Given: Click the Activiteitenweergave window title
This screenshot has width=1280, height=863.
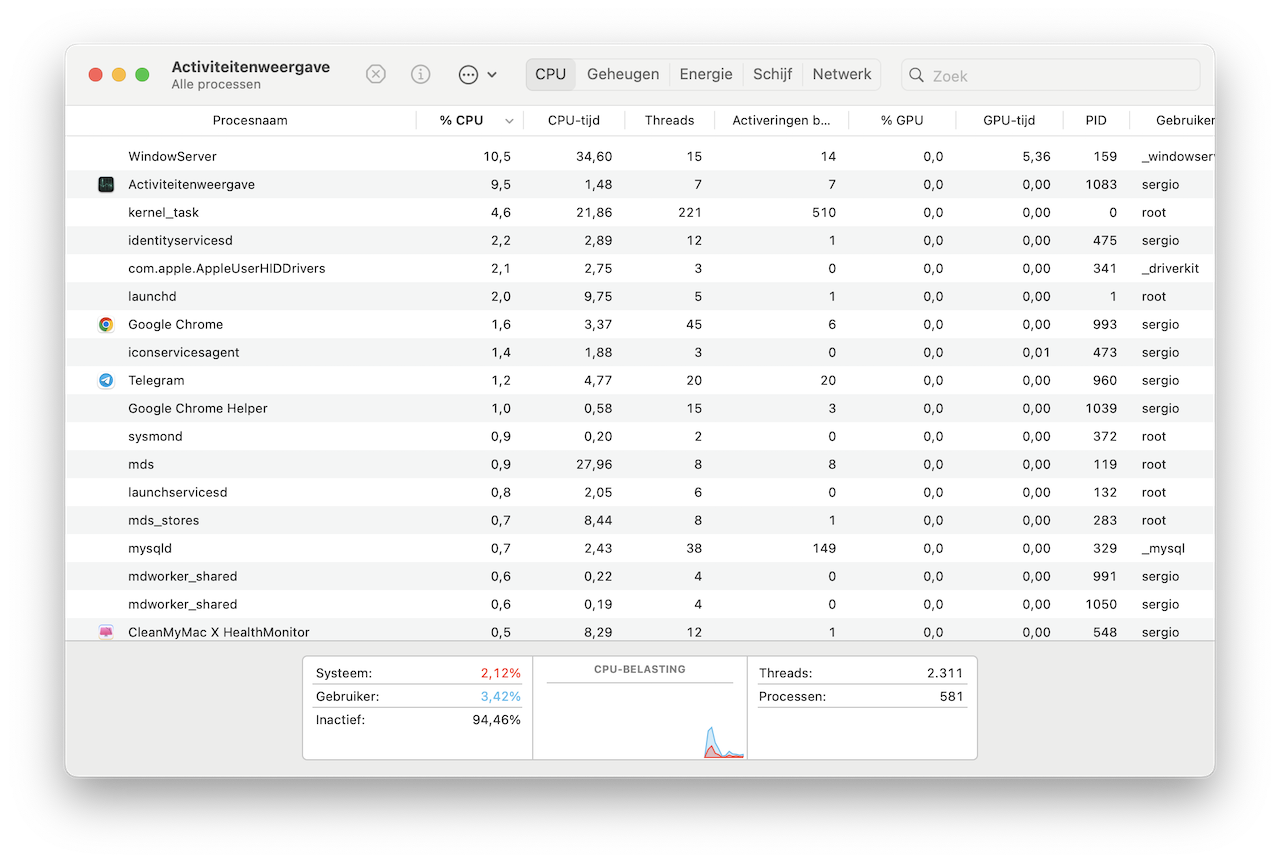Looking at the screenshot, I should (x=251, y=67).
